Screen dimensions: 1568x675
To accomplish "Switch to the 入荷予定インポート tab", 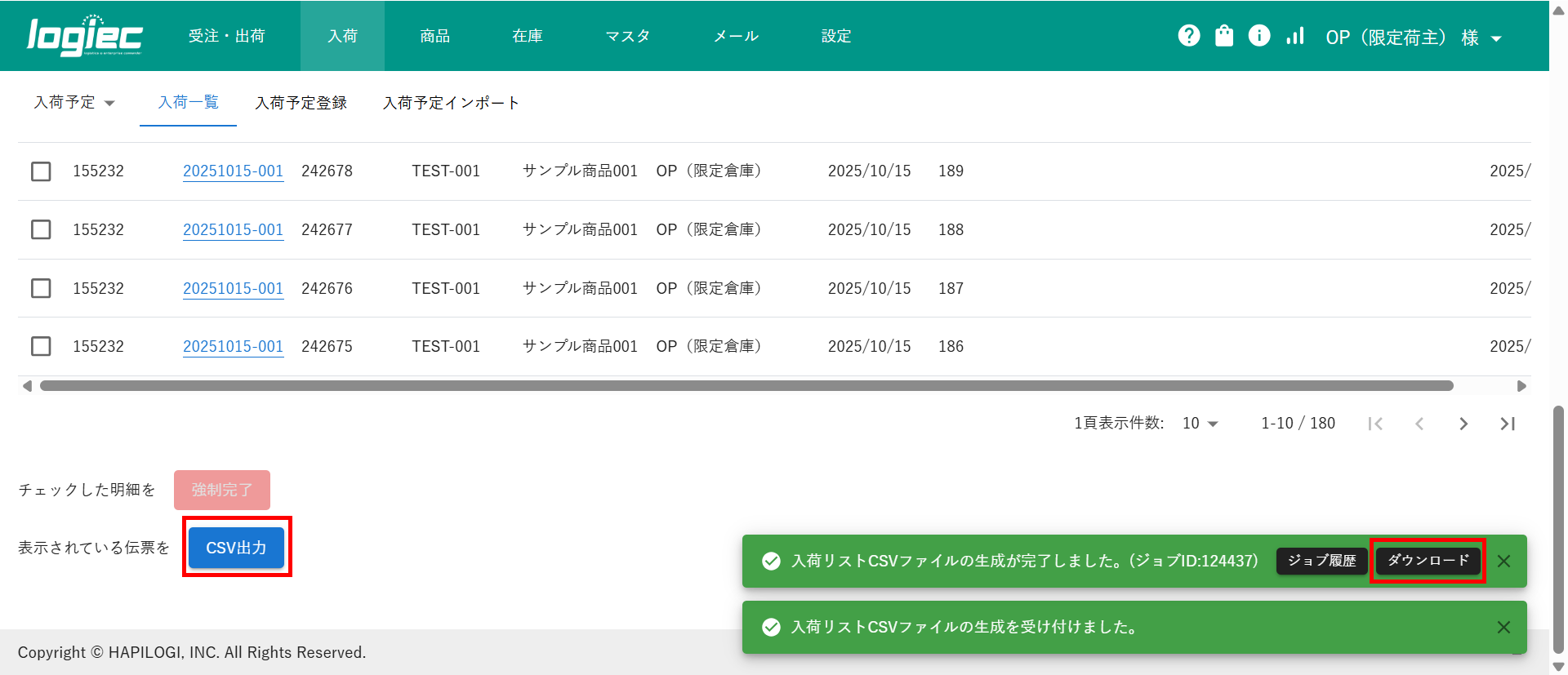I will 451,103.
